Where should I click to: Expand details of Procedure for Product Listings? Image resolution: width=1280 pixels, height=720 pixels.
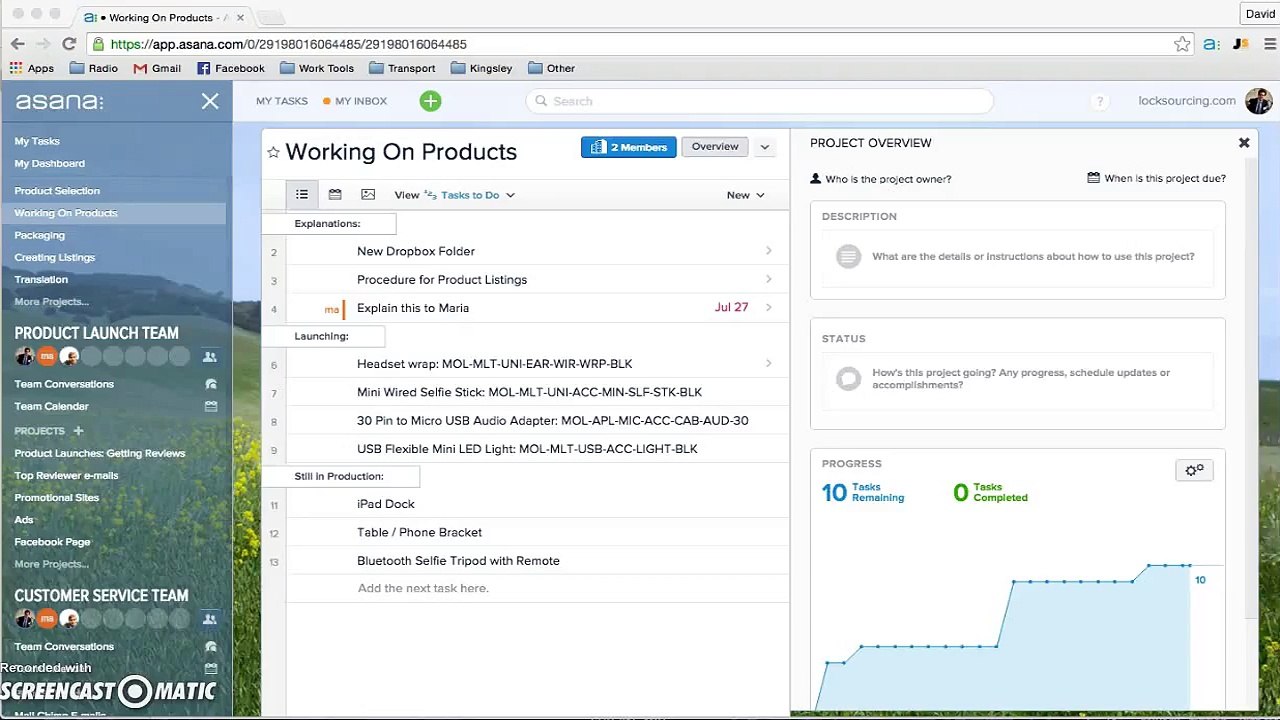tap(768, 279)
